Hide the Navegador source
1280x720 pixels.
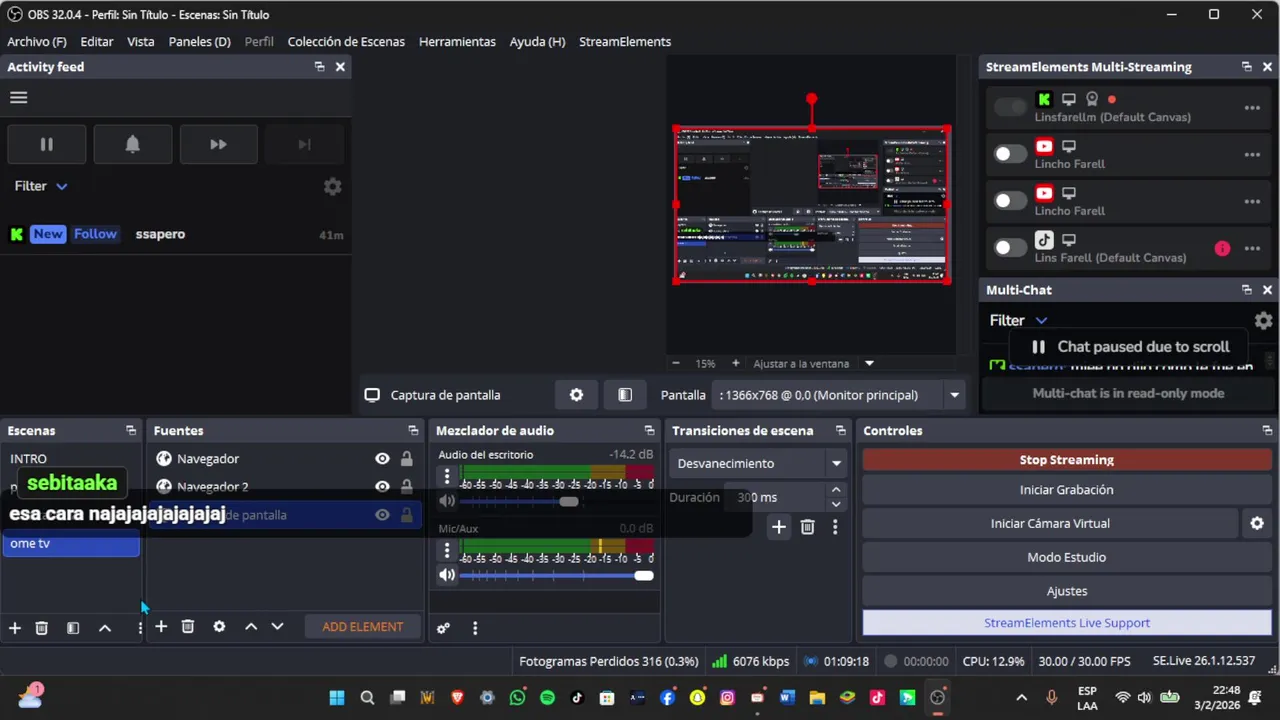pos(382,459)
